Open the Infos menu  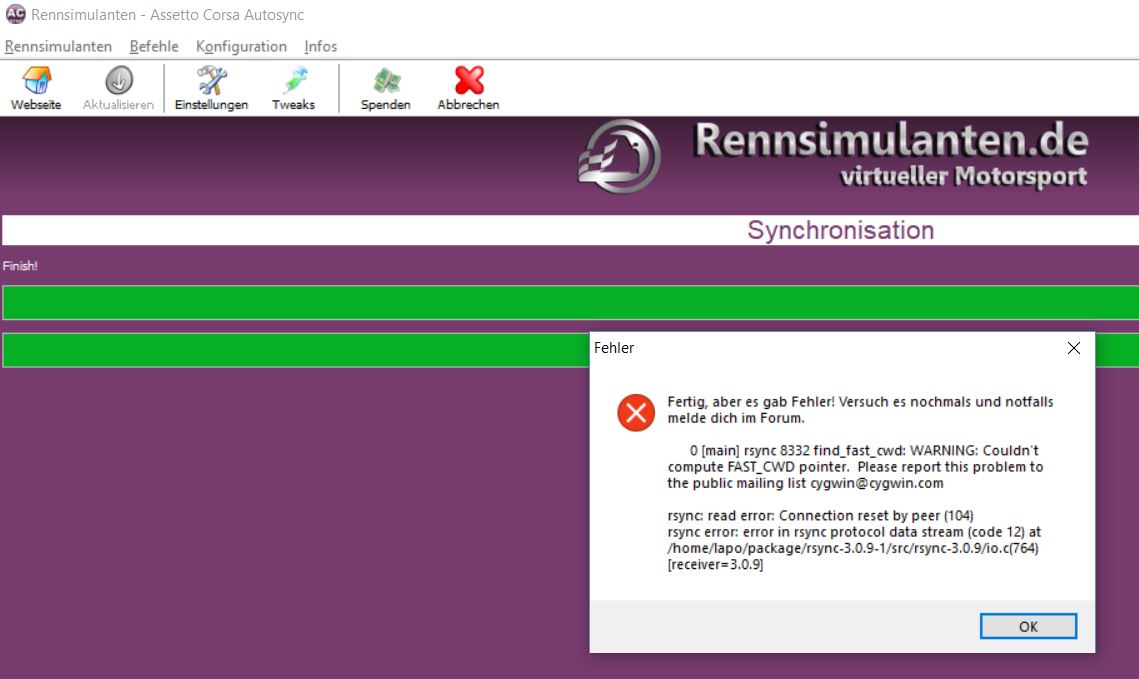[321, 46]
